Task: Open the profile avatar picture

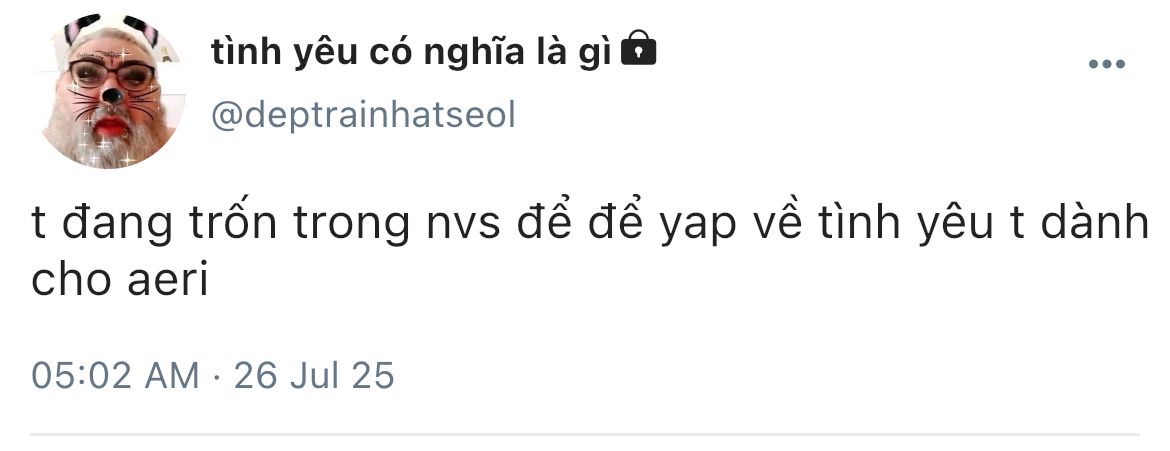Action: 113,90
